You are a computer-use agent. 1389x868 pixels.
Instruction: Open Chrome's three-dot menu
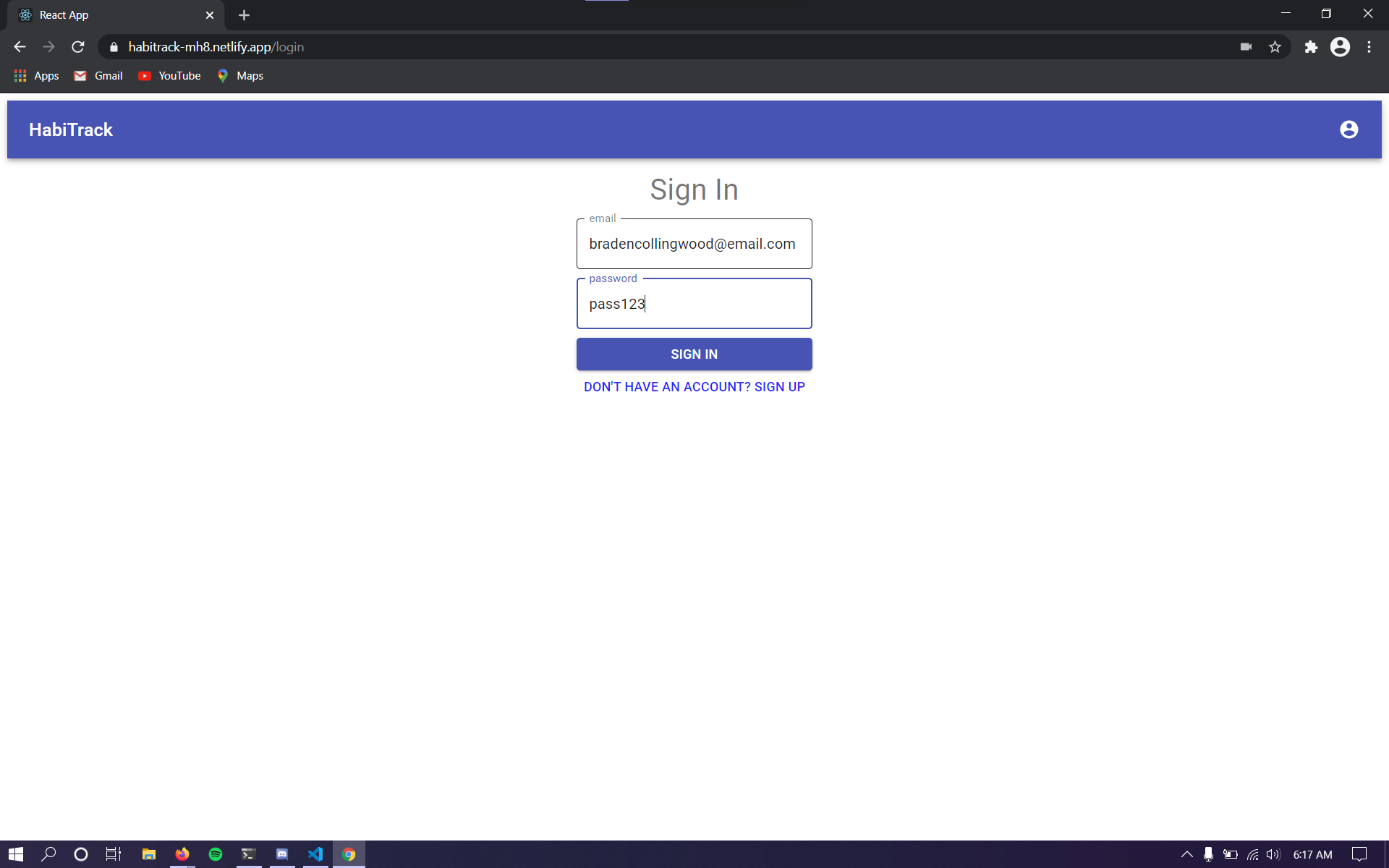(x=1369, y=47)
